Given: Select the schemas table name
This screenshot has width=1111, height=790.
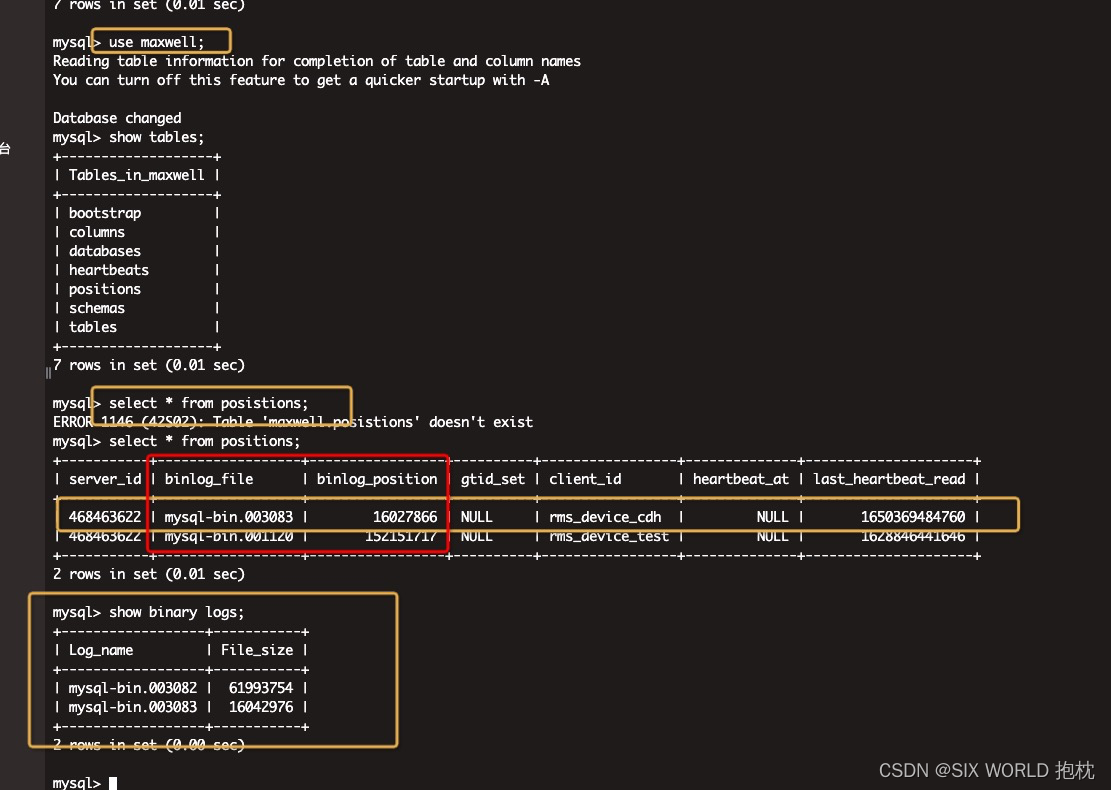Looking at the screenshot, I should coord(97,307).
